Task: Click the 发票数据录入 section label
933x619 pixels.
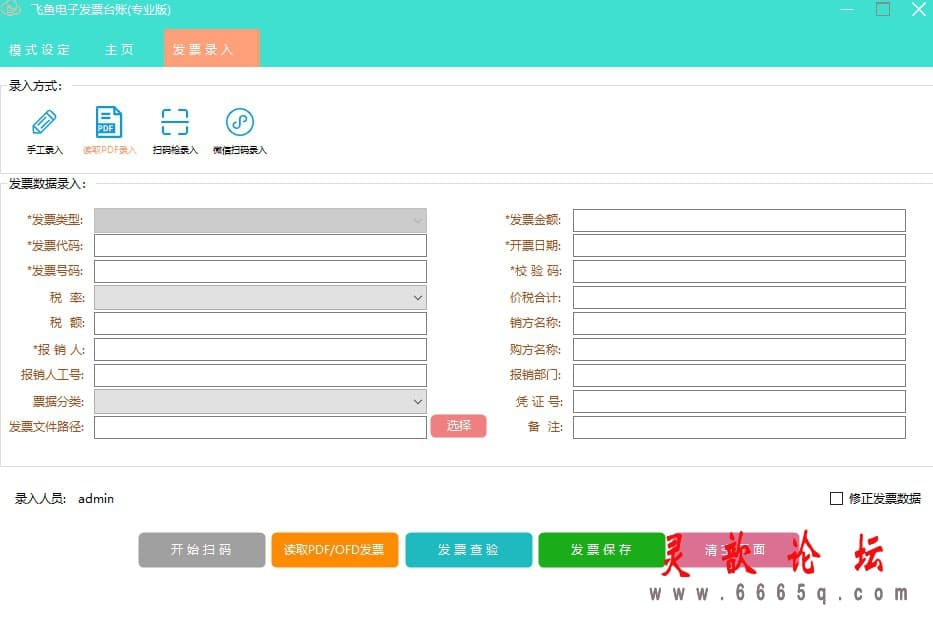Action: [x=47, y=183]
